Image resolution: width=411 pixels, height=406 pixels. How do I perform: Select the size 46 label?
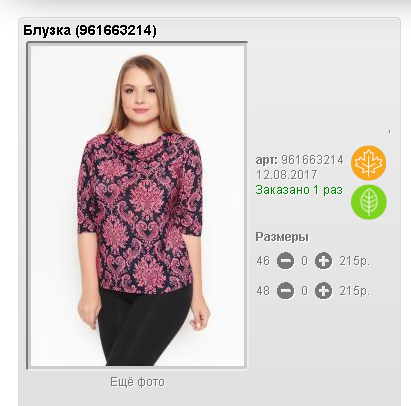[x=263, y=261]
